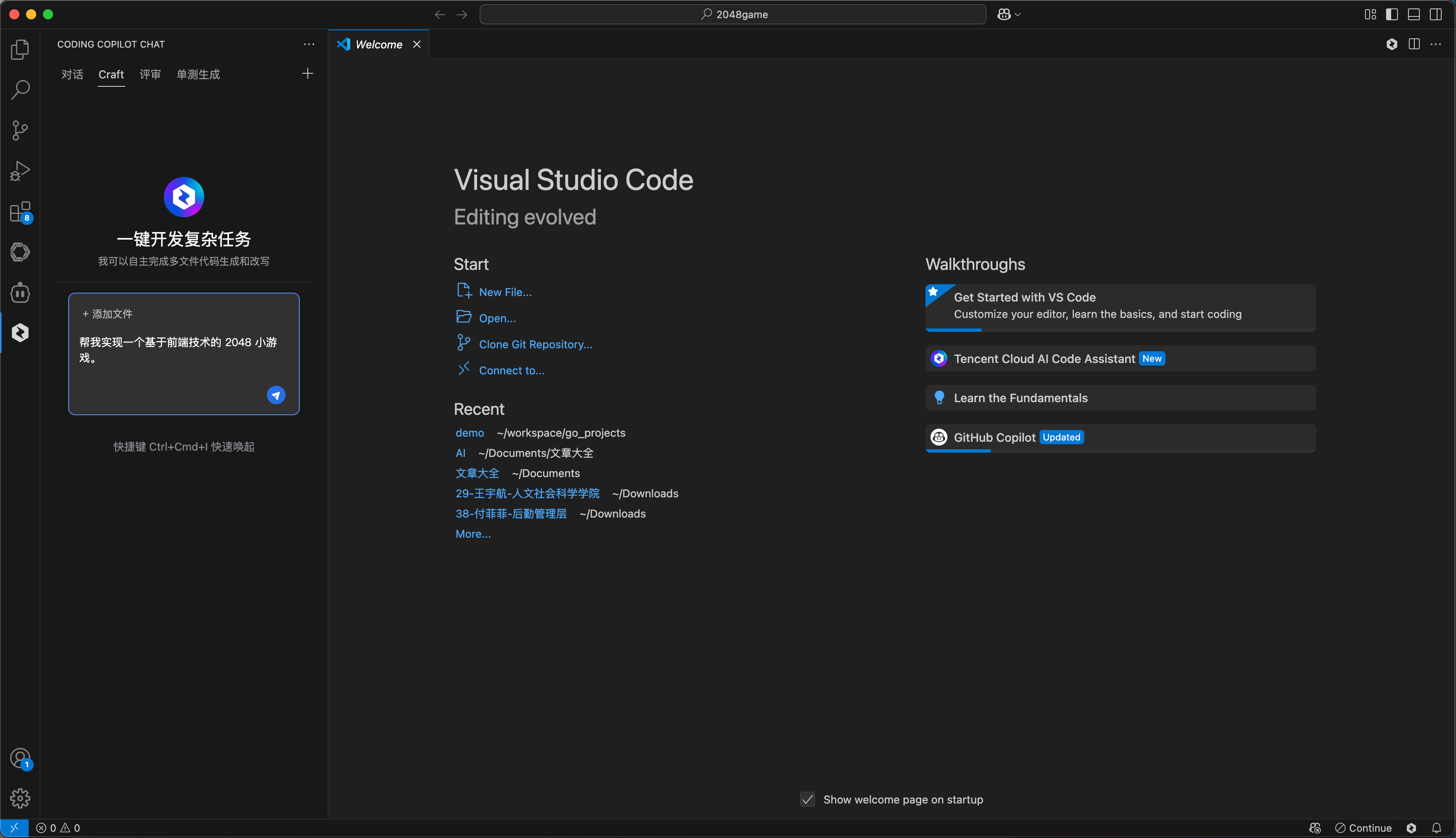The height and width of the screenshot is (838, 1456).
Task: Go back with the left arrow
Action: click(x=440, y=14)
